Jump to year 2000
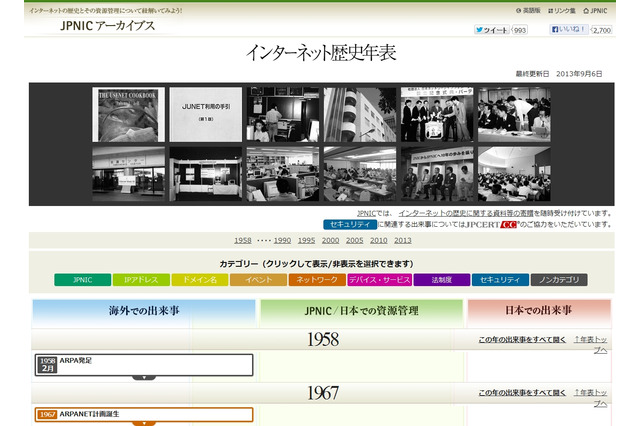The image size is (640, 426). [x=330, y=240]
